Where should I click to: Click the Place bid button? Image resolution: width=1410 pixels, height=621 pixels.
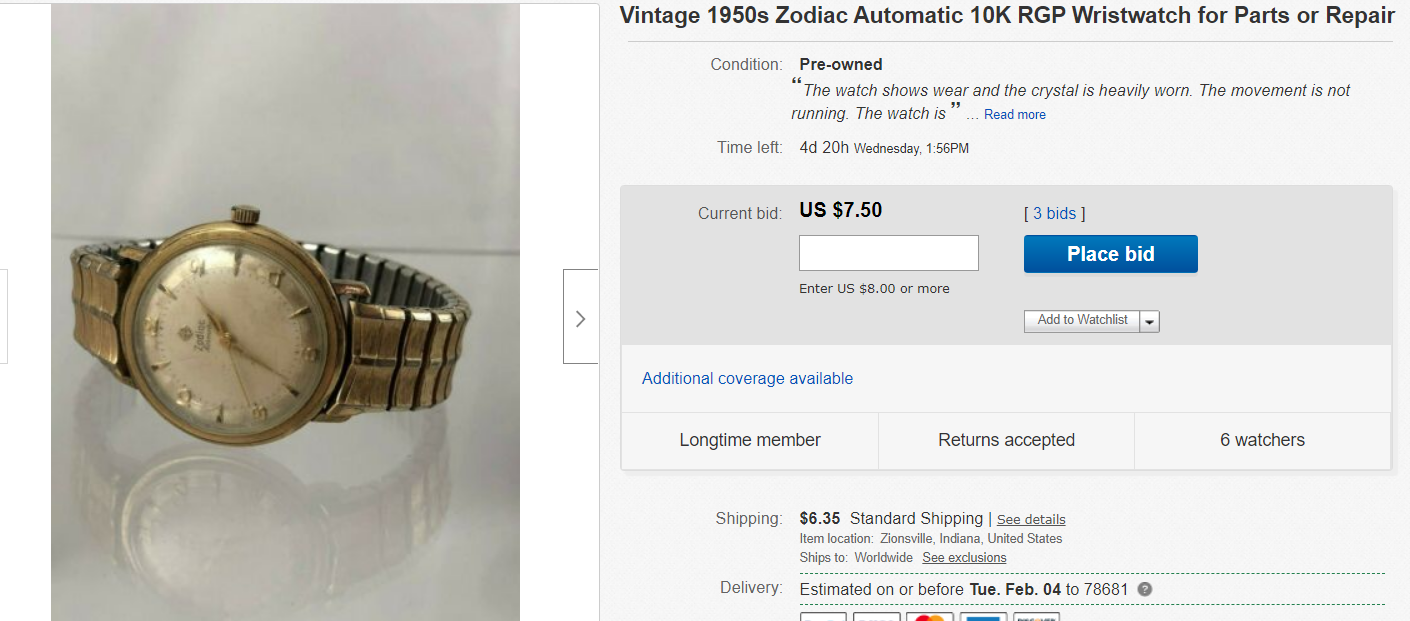(1110, 254)
